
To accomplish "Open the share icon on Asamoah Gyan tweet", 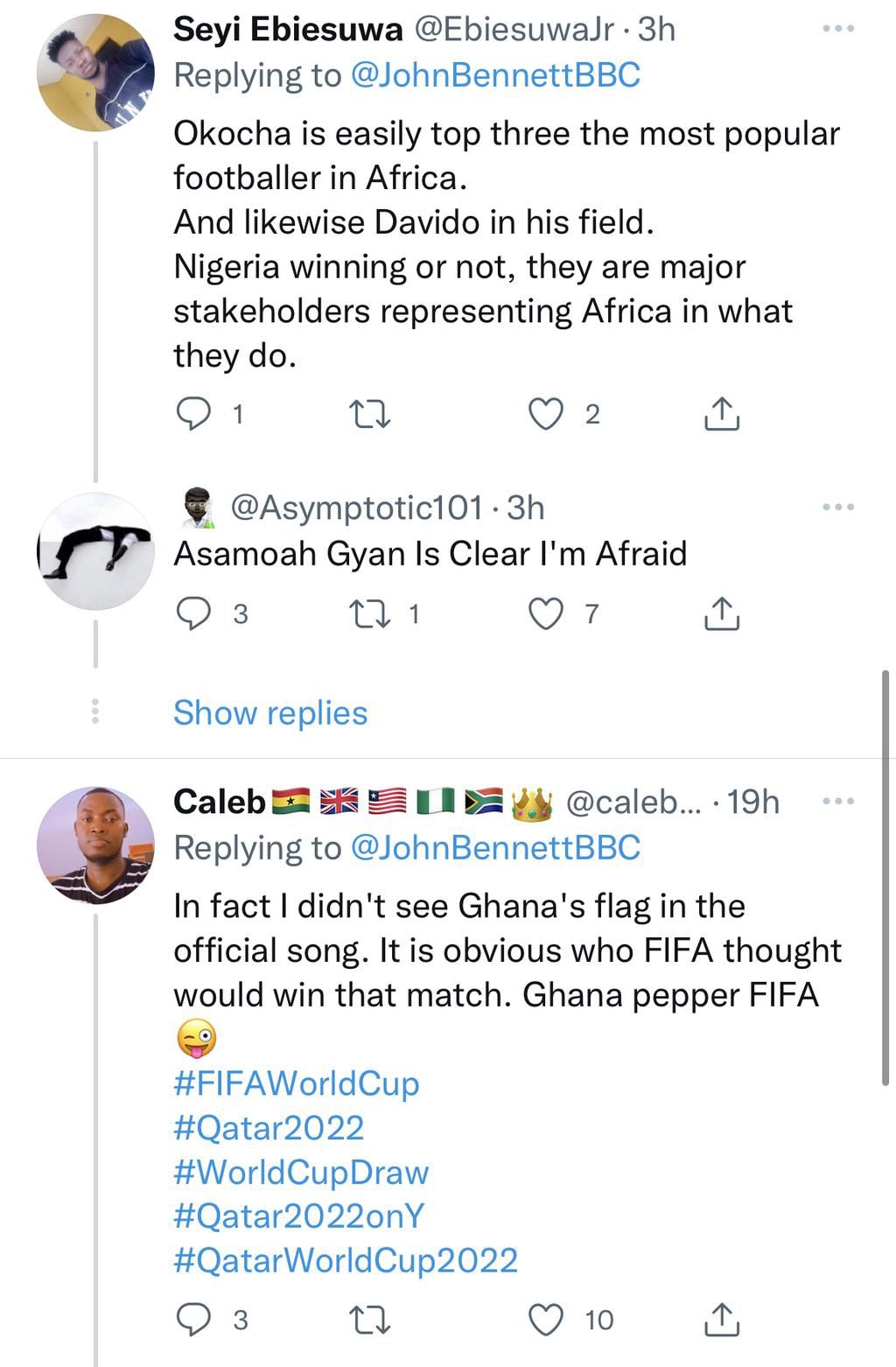I will 722,613.
